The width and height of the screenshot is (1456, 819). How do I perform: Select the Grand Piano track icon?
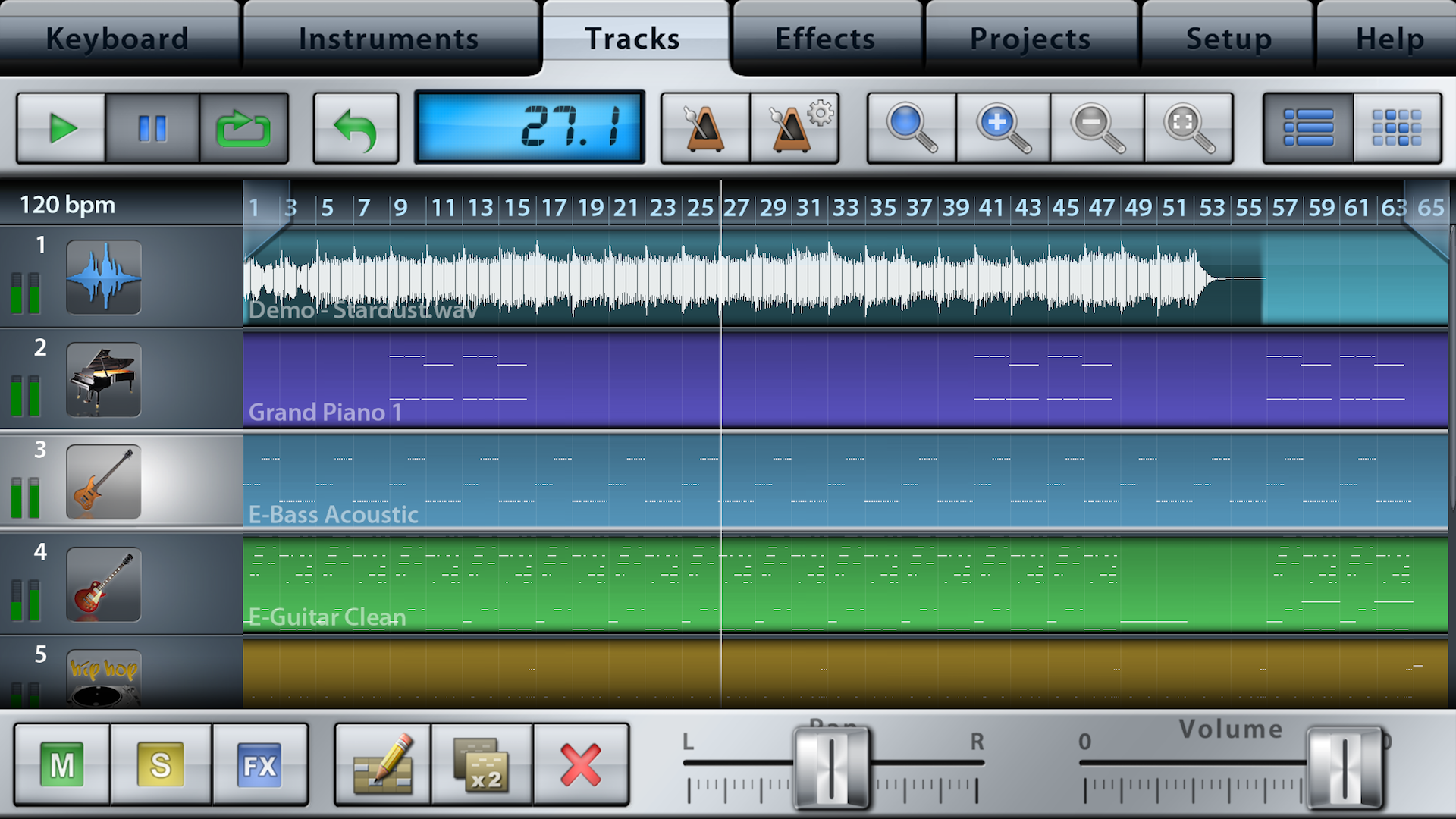(103, 379)
